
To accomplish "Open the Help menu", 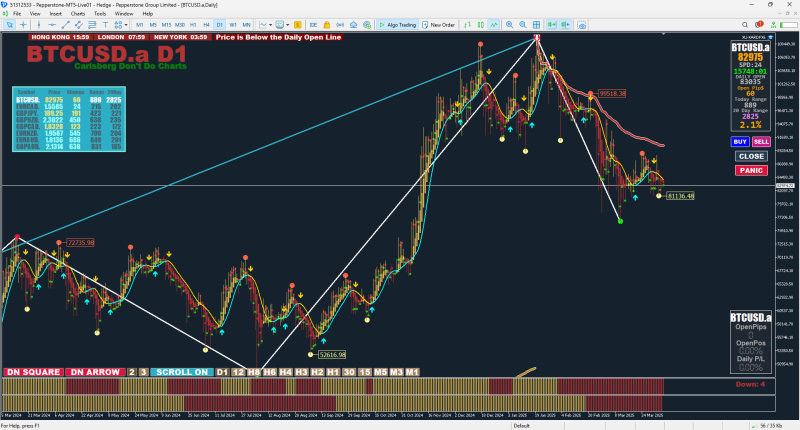I will [x=147, y=14].
